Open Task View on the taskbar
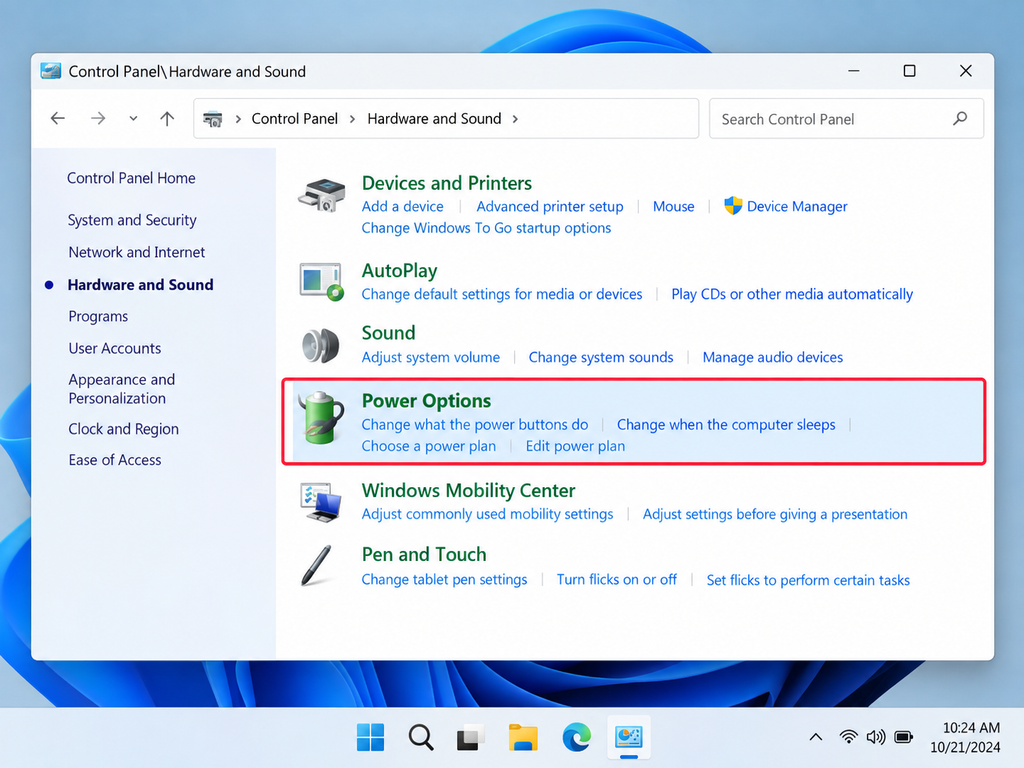1024x768 pixels. tap(470, 737)
